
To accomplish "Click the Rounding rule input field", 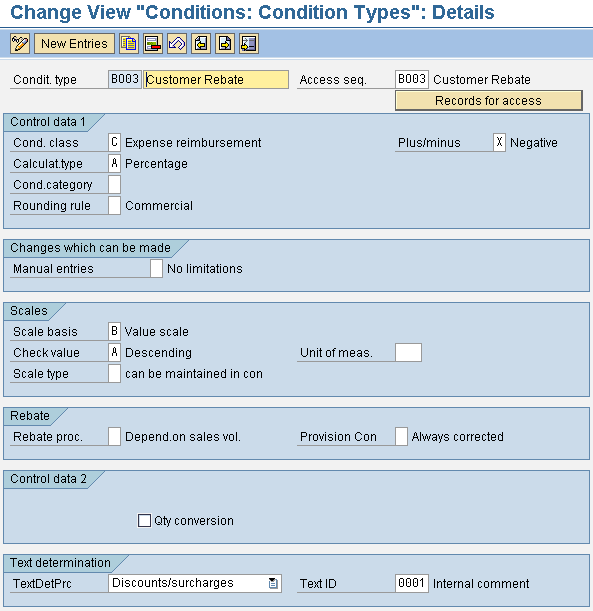I will [x=114, y=205].
